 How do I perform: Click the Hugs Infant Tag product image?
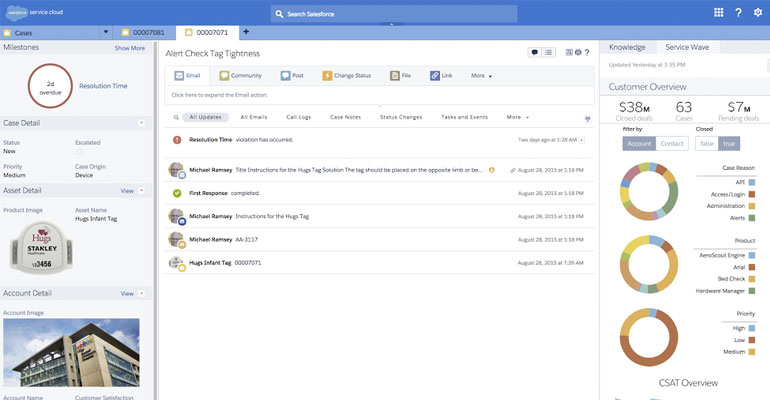click(x=41, y=248)
